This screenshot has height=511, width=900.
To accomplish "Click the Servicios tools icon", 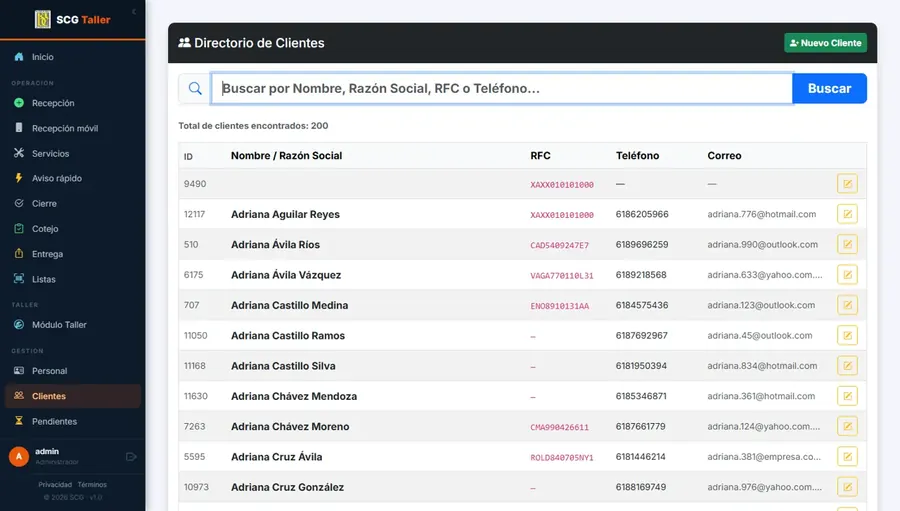I will click(x=19, y=153).
